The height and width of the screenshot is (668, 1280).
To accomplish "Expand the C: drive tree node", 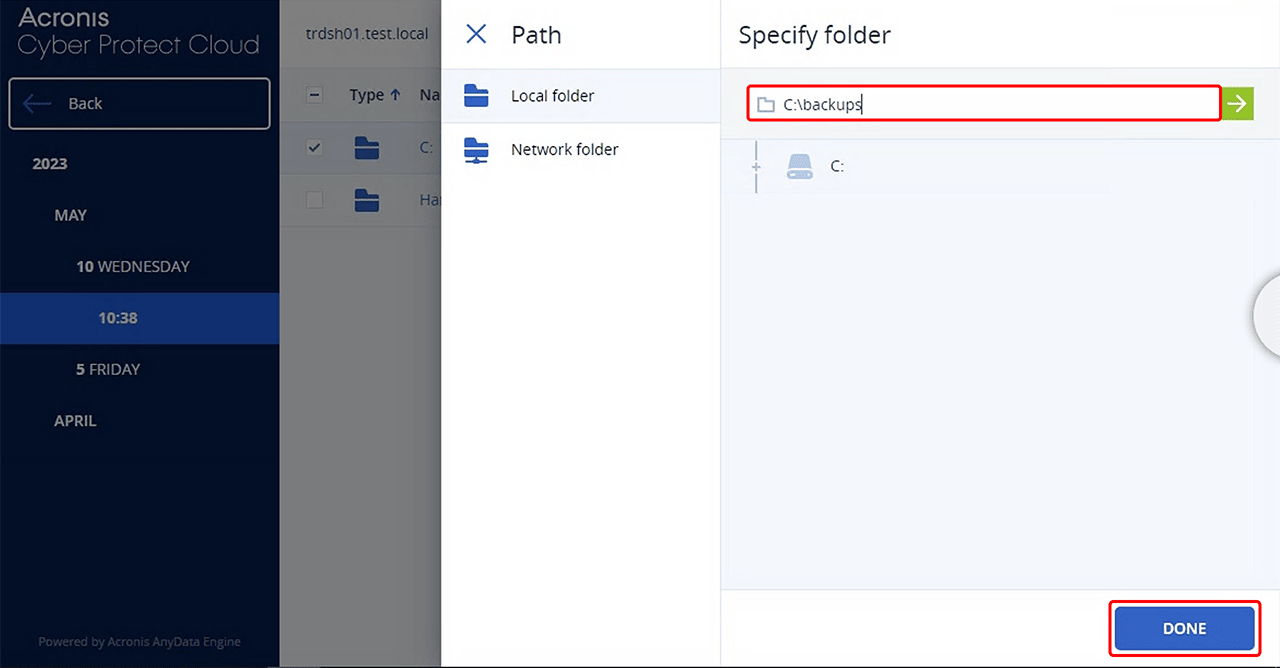I will point(756,166).
